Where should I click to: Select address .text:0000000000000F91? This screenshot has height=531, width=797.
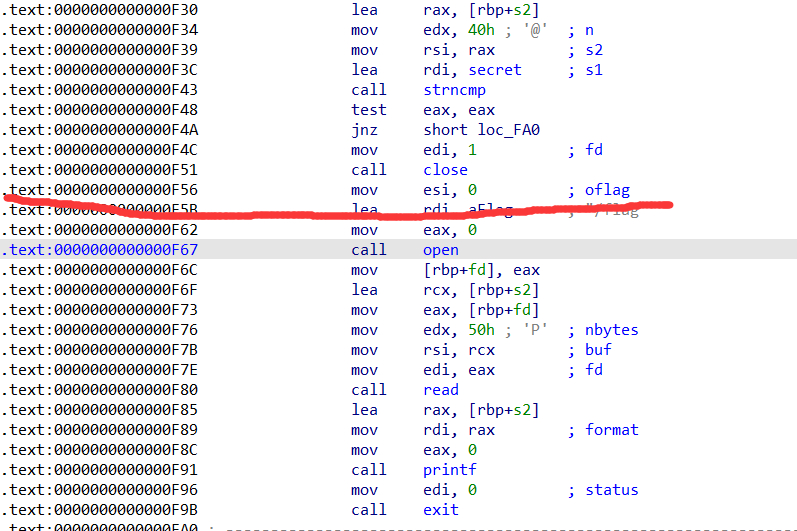(100, 470)
